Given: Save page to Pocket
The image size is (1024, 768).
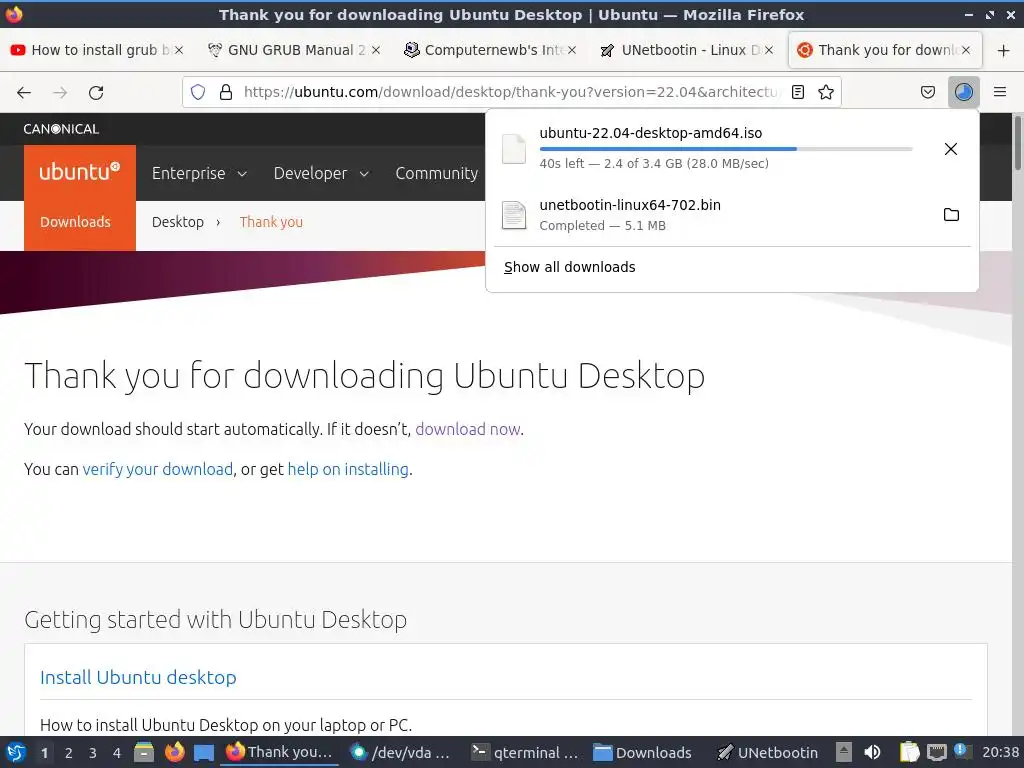Looking at the screenshot, I should (x=927, y=92).
